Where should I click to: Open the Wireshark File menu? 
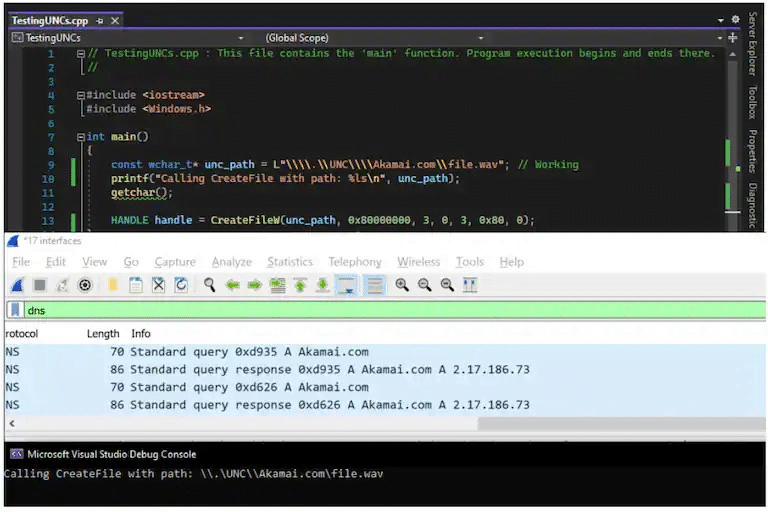[x=21, y=262]
